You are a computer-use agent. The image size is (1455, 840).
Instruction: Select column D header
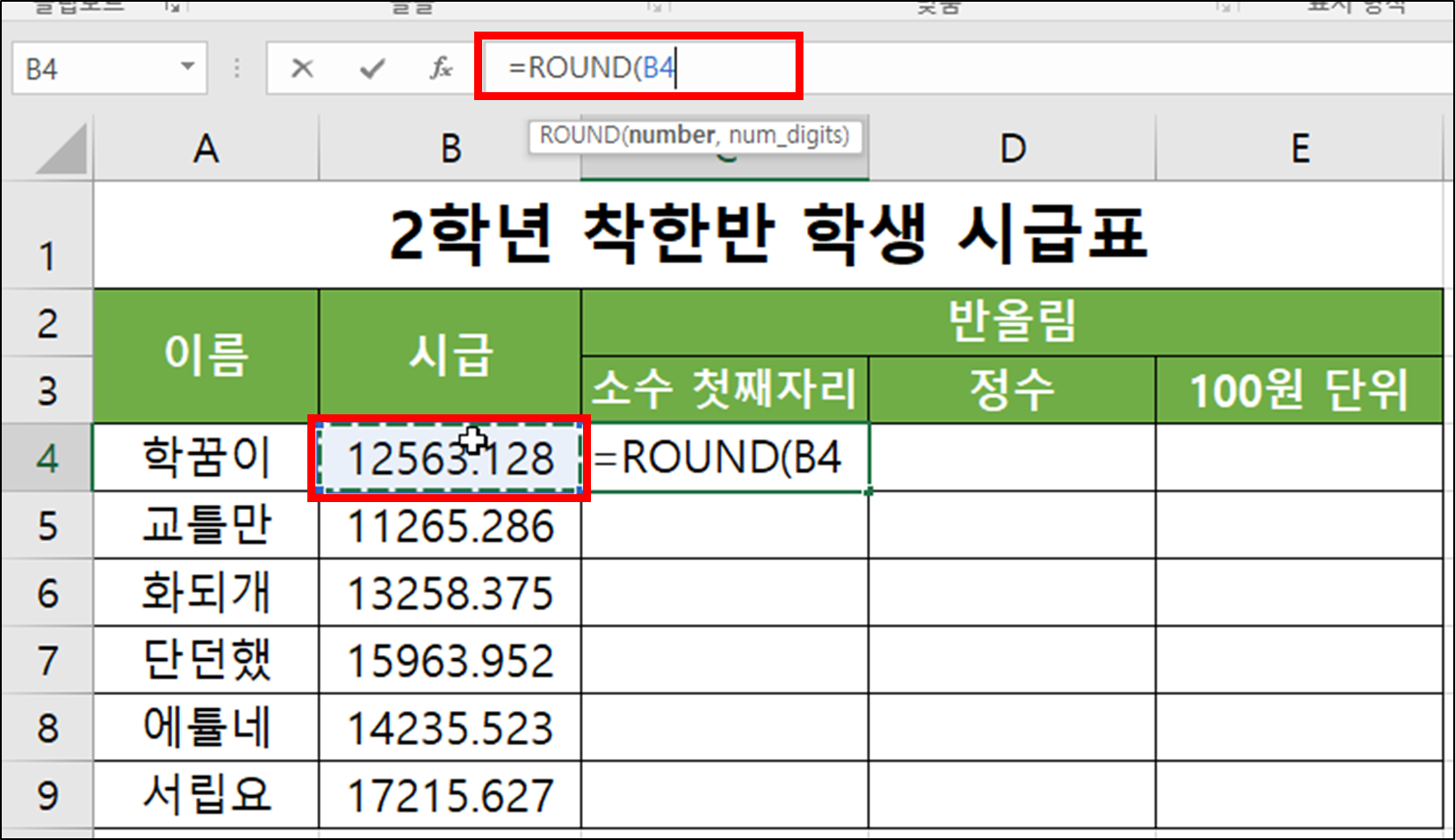tap(1012, 147)
